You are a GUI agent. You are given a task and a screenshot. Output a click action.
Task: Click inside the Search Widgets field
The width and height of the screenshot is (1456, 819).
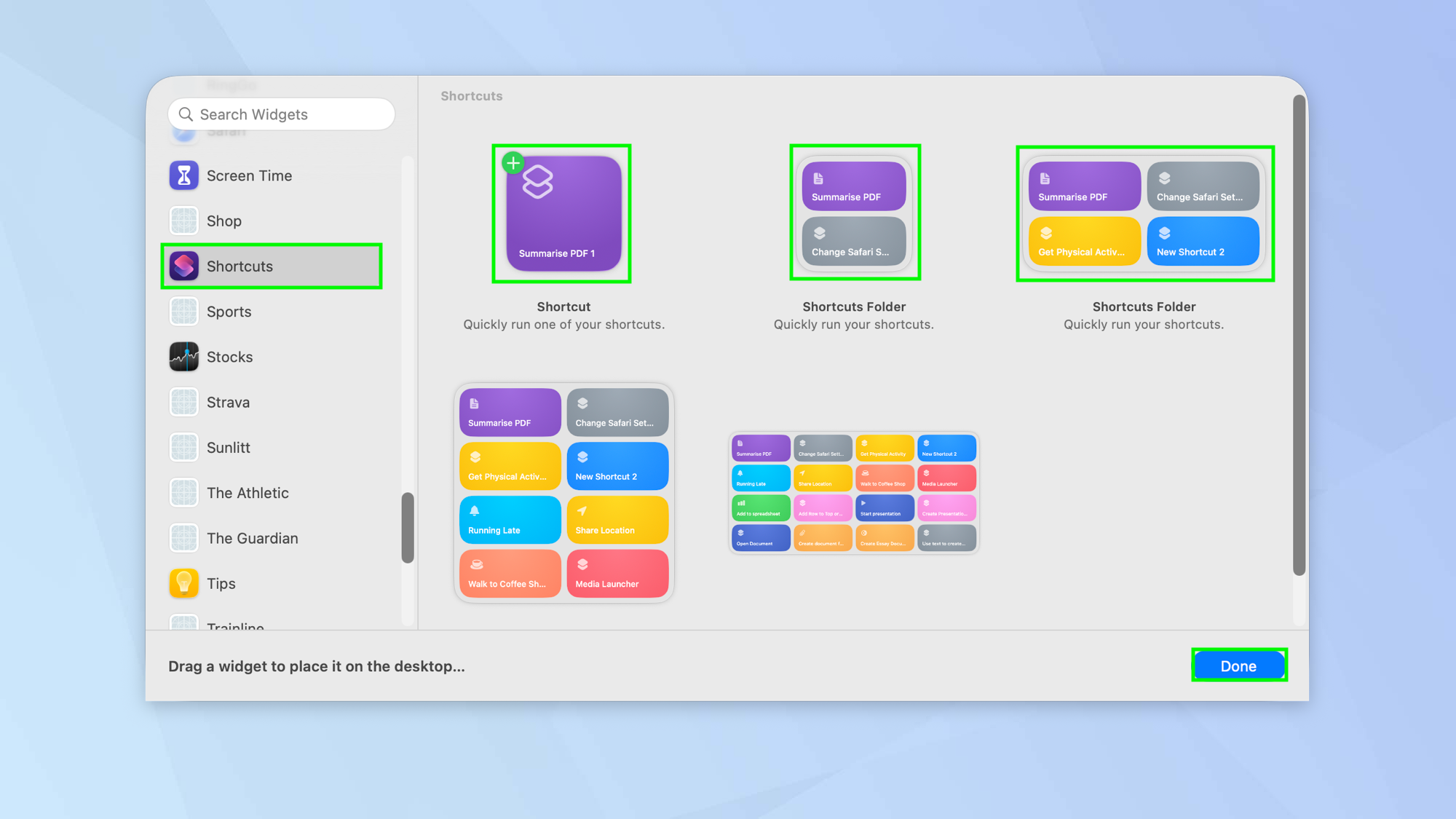[x=280, y=114]
